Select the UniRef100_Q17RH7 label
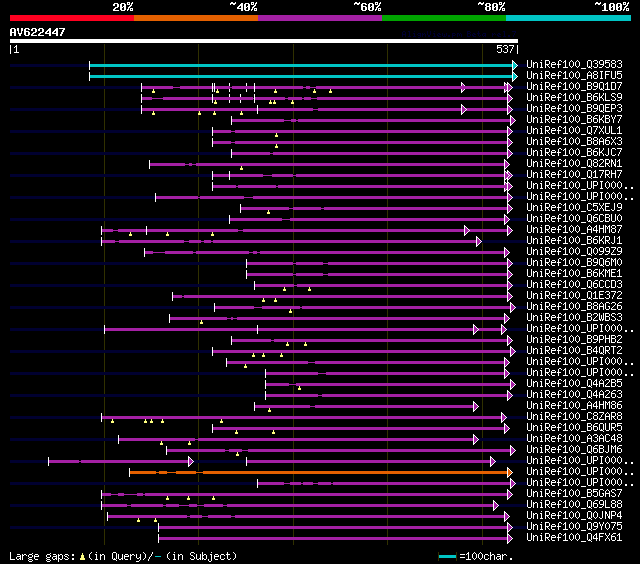640x564 pixels. (574, 175)
